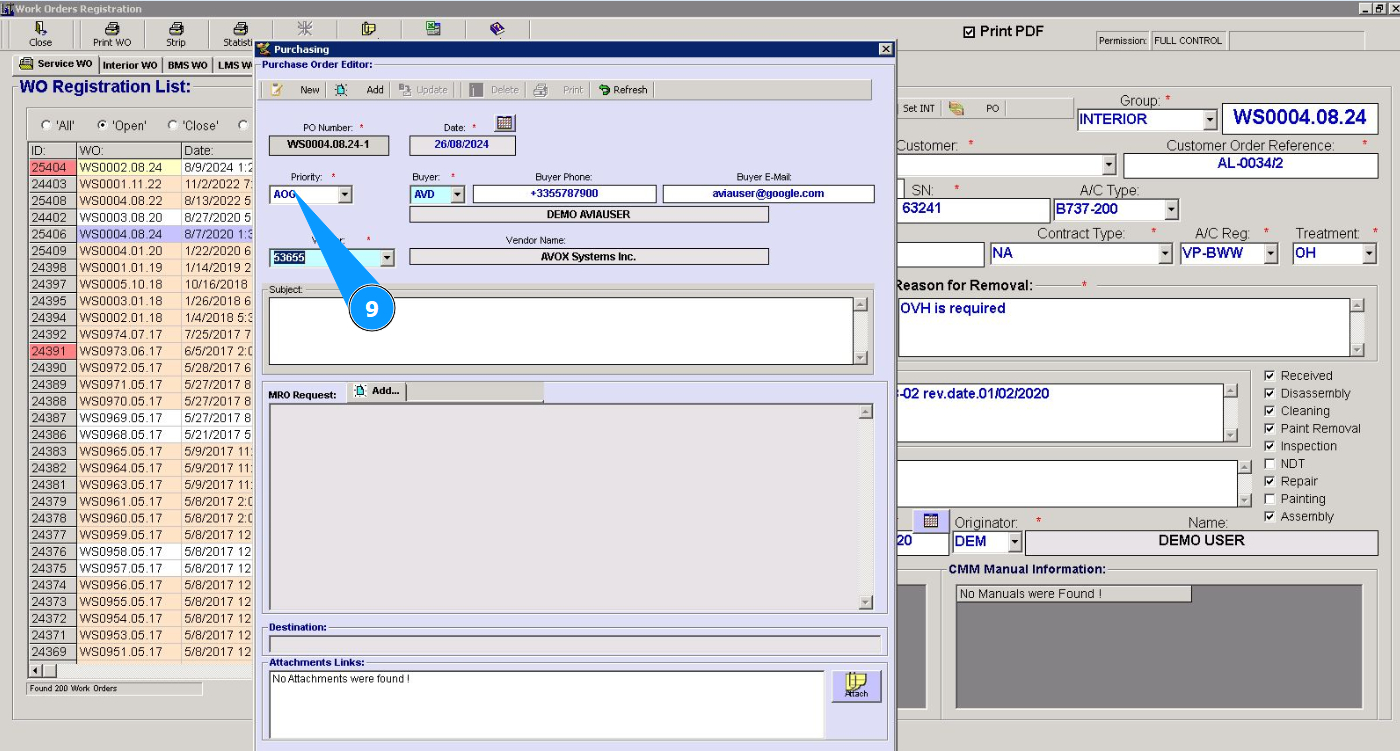Switch to the Service WO tab

pyautogui.click(x=56, y=64)
